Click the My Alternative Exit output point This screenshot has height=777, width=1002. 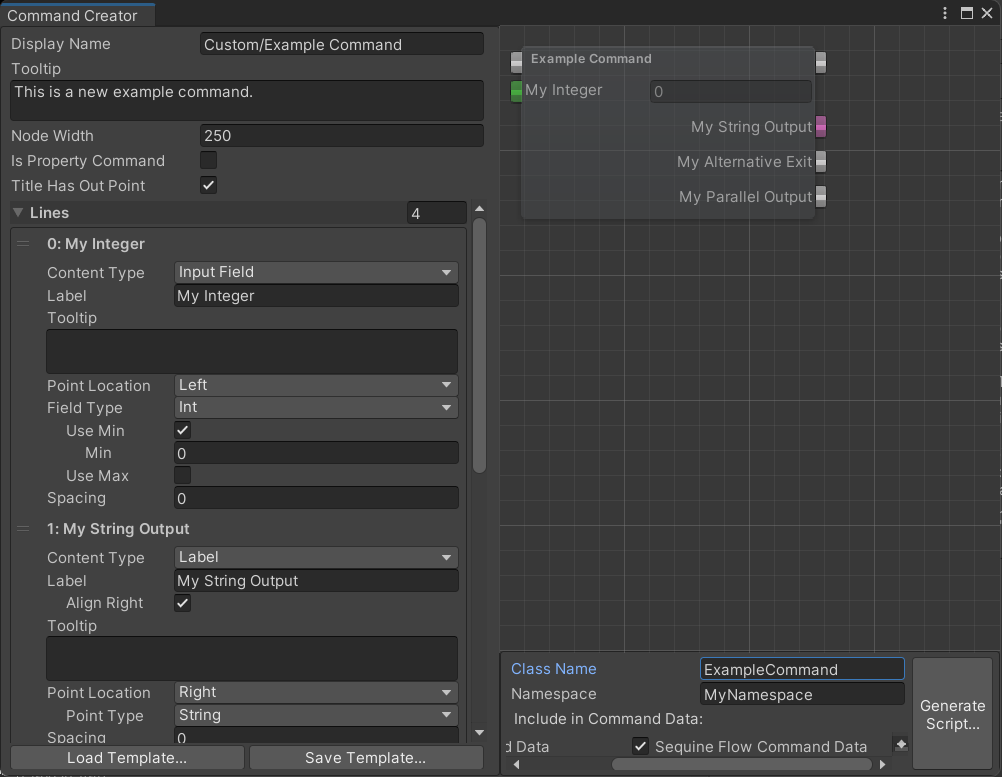click(821, 162)
